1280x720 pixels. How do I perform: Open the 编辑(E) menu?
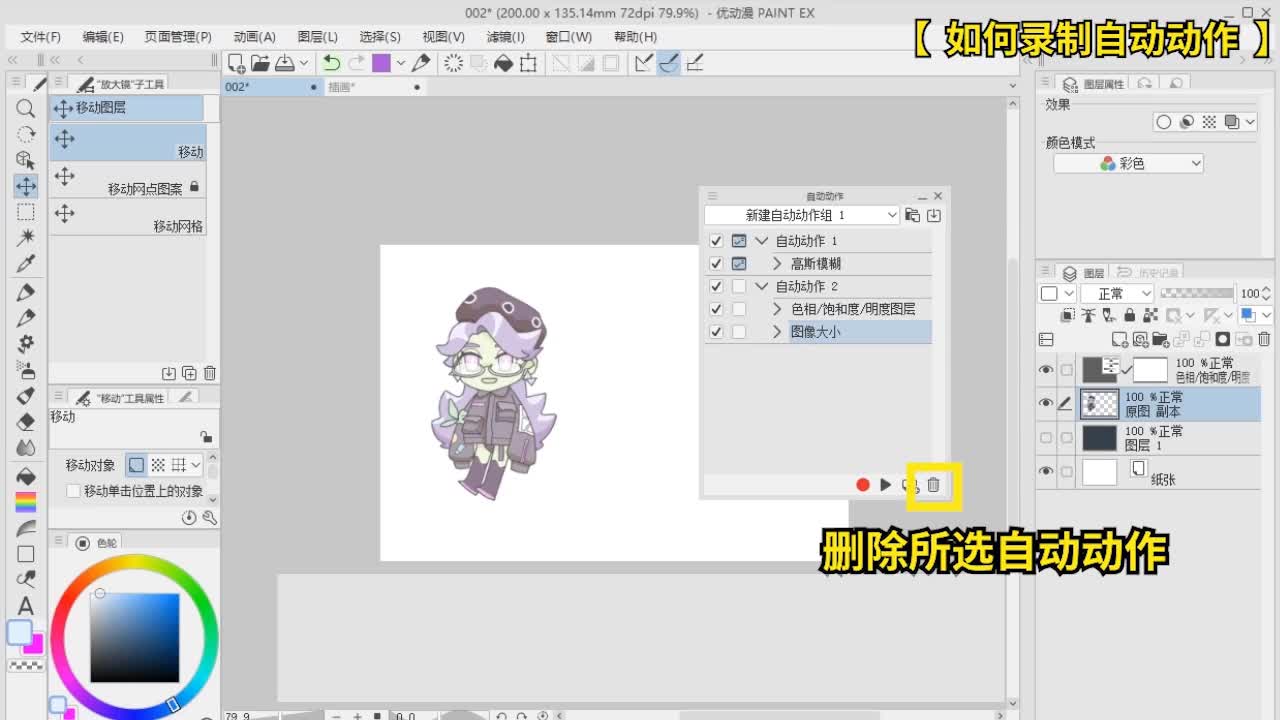point(103,37)
